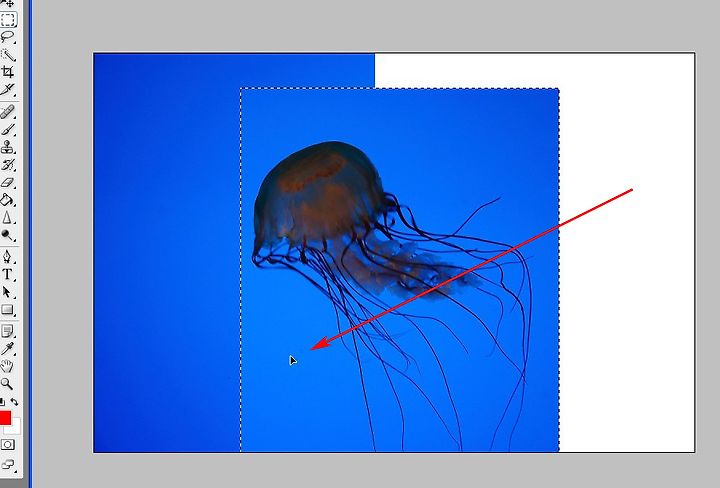Image resolution: width=720 pixels, height=488 pixels.
Task: Select the Eyedropper tool
Action: click(8, 349)
